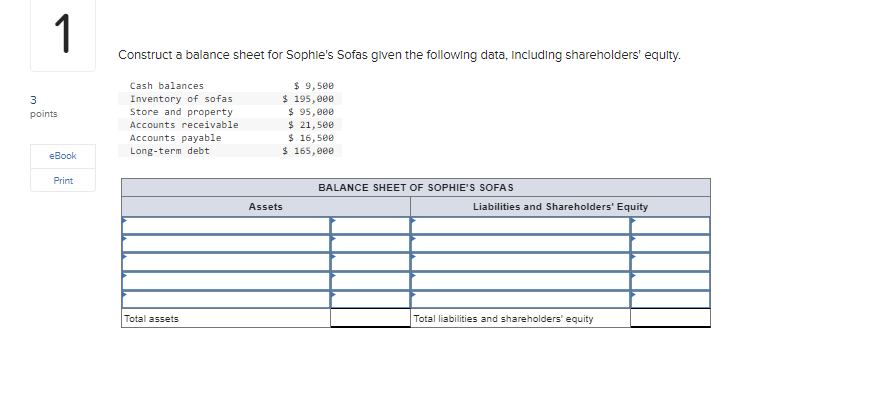
Task: Select first row asset name dropdown
Action: pyautogui.click(x=226, y=226)
